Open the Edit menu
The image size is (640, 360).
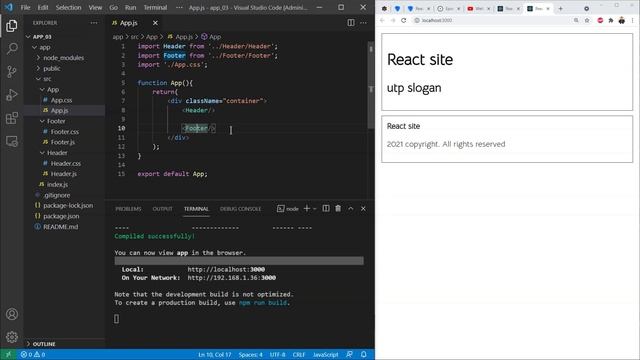pos(43,7)
